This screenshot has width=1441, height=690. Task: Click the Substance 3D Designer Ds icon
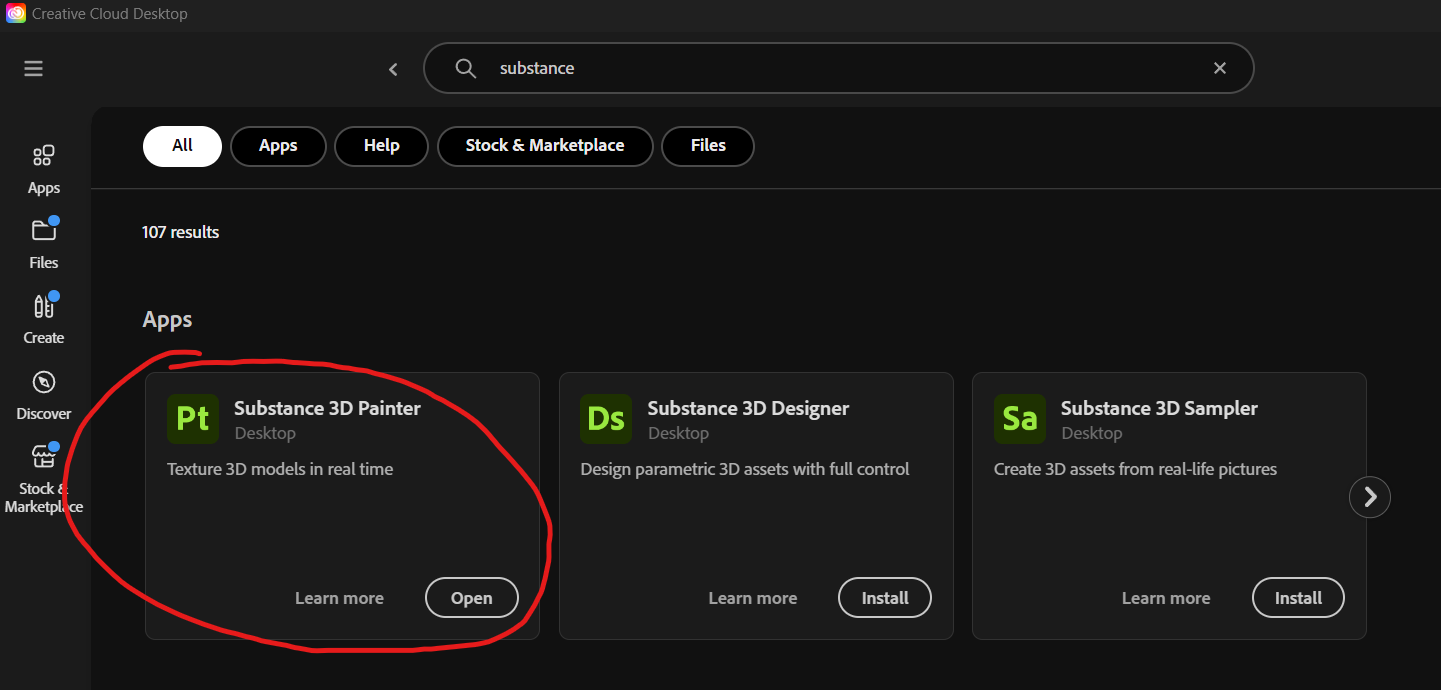pyautogui.click(x=606, y=418)
